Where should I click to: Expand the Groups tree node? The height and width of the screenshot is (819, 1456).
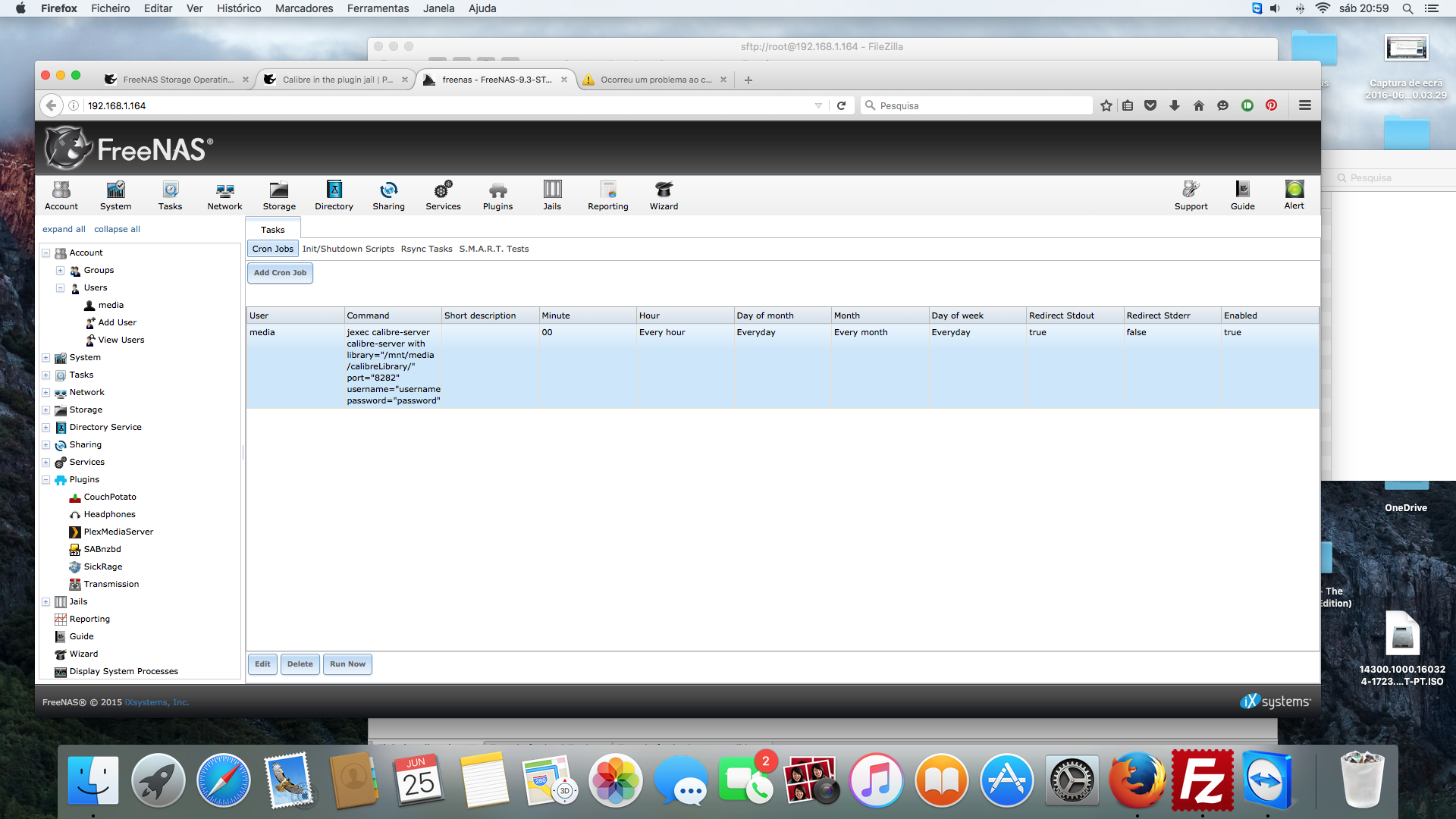pos(60,271)
